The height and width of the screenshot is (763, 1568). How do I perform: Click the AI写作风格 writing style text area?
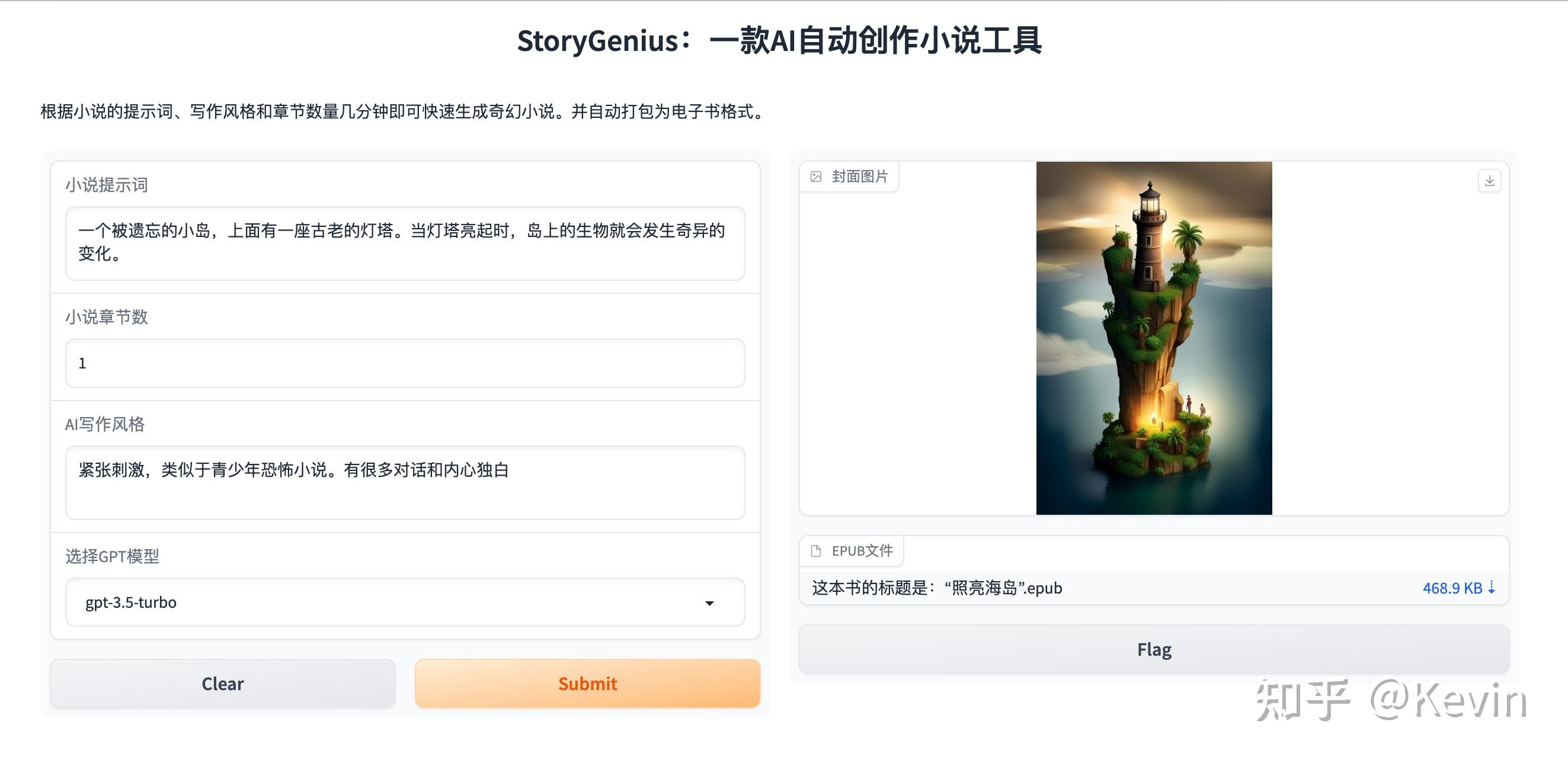[x=404, y=483]
